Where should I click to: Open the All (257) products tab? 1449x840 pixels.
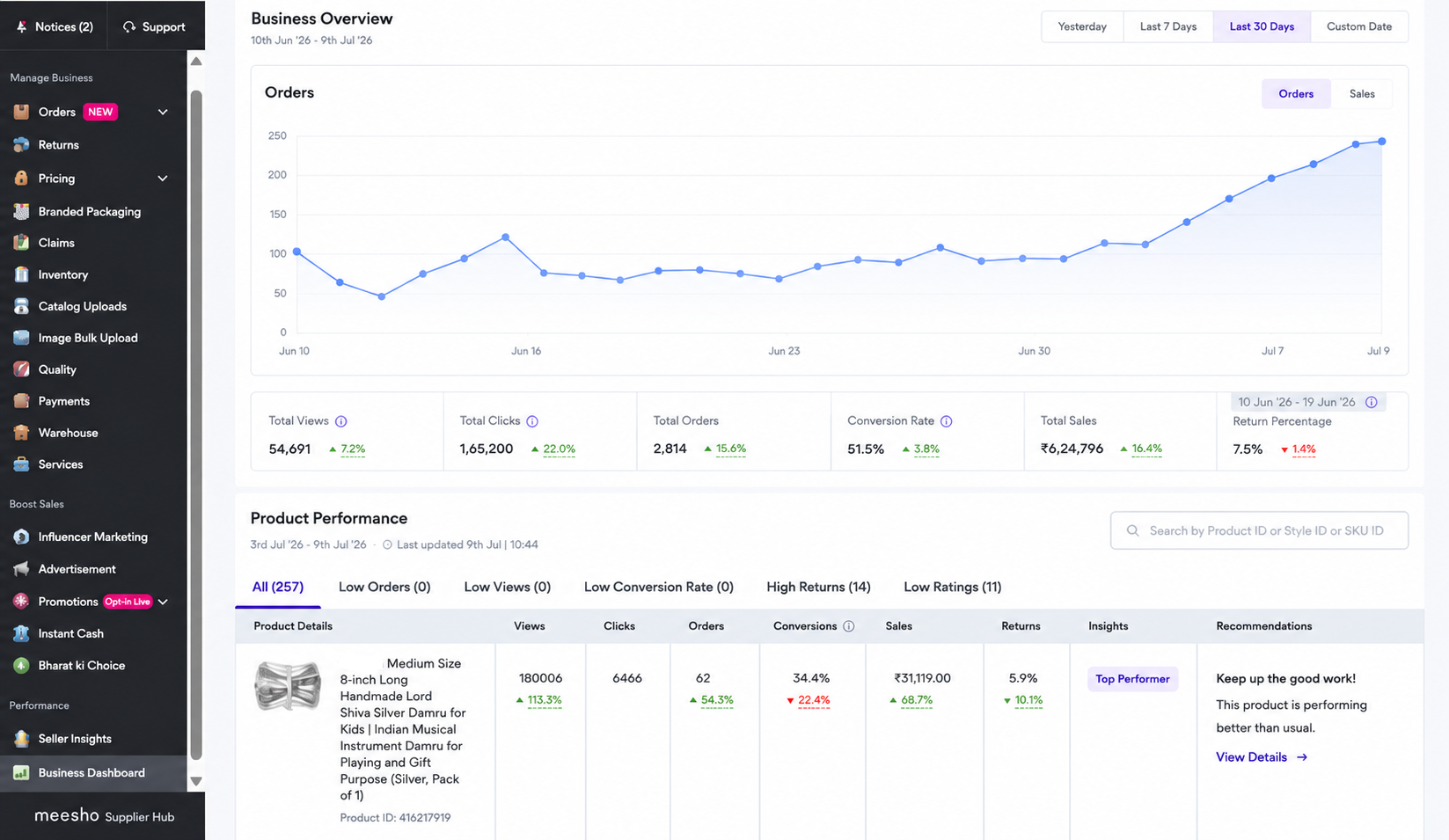[x=278, y=587]
